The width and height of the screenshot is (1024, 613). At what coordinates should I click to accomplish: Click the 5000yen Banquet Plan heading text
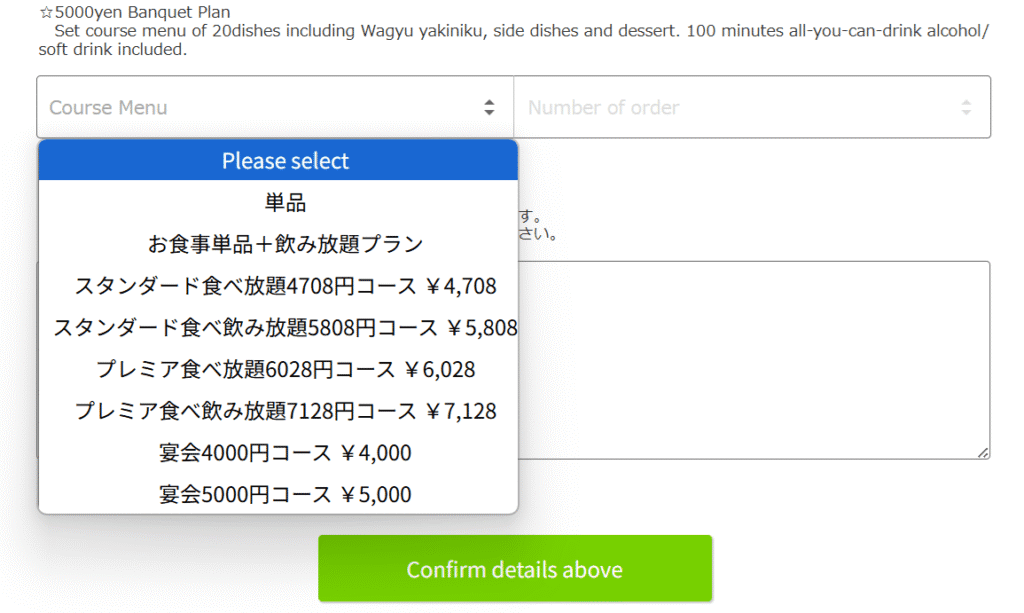[x=142, y=12]
